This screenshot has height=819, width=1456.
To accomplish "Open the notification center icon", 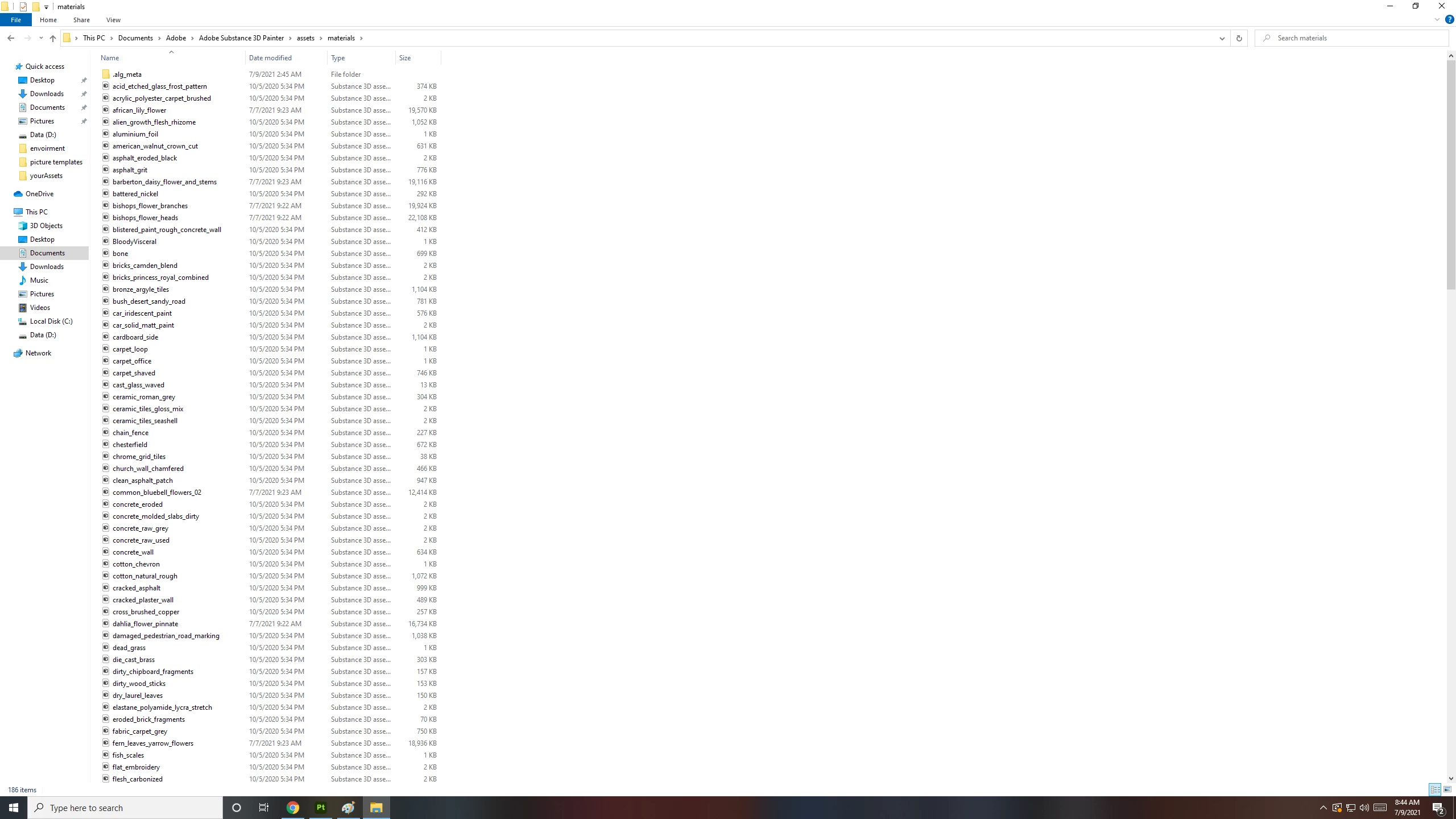I will [x=1438, y=808].
